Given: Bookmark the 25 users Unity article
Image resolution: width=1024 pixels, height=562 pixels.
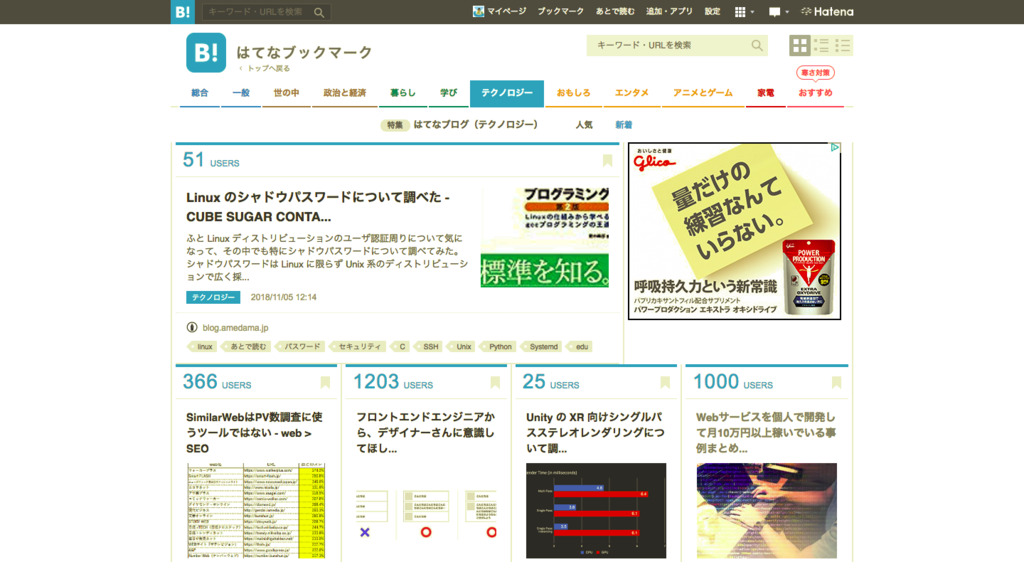Looking at the screenshot, I should pos(665,382).
